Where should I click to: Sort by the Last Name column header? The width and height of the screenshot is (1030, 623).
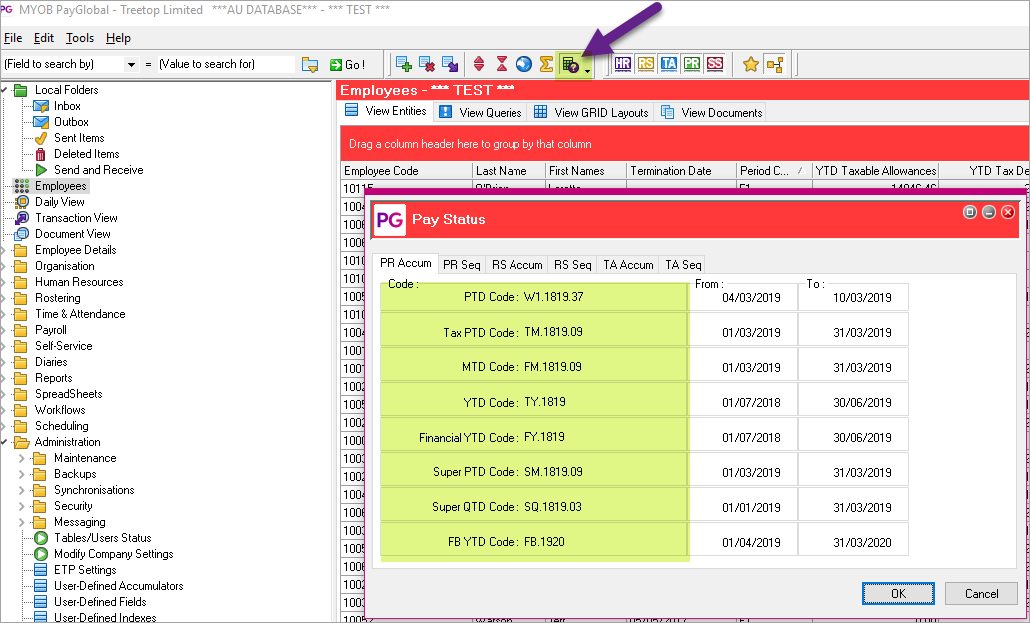click(509, 171)
